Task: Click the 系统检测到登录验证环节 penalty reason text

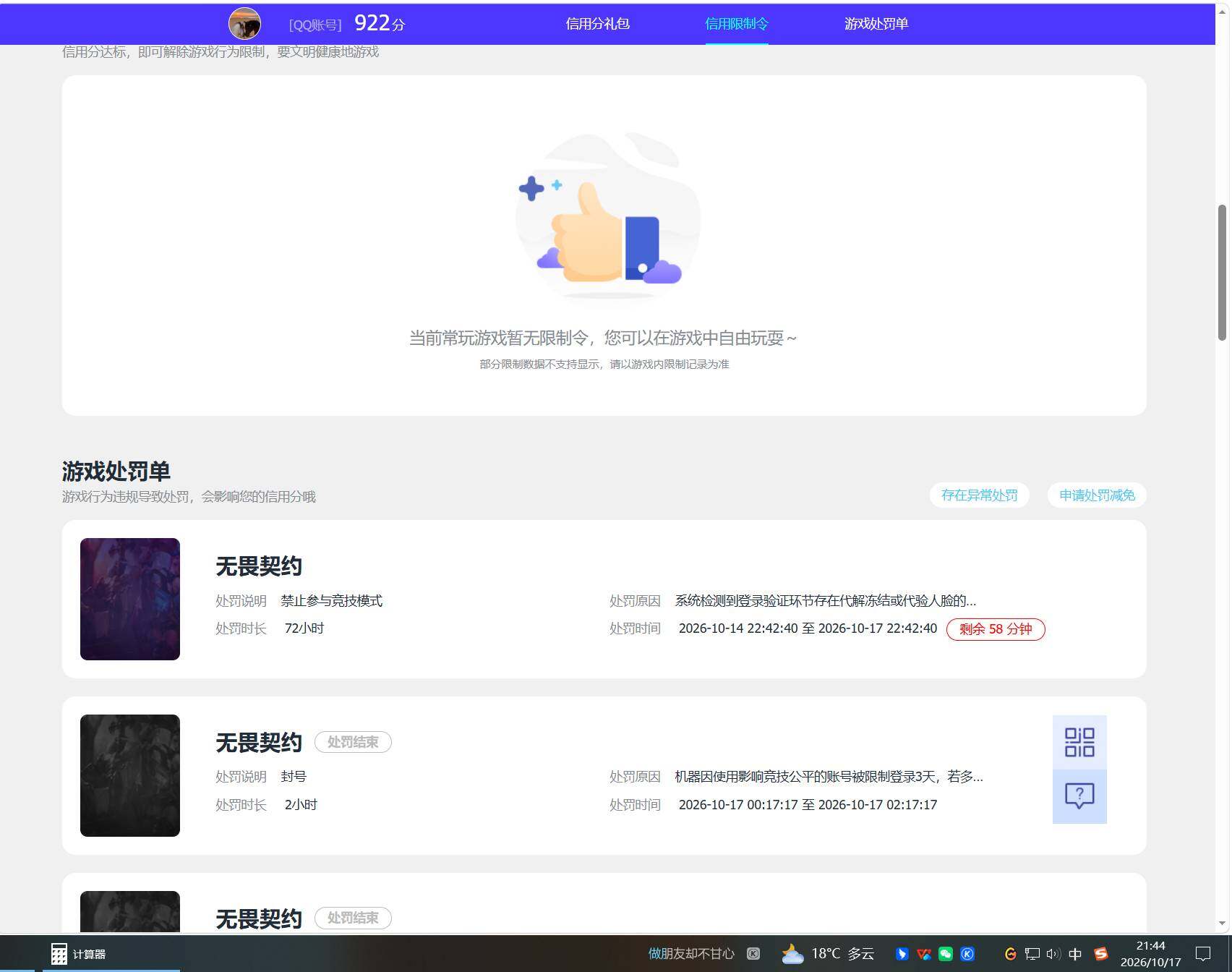Action: pyautogui.click(x=826, y=601)
